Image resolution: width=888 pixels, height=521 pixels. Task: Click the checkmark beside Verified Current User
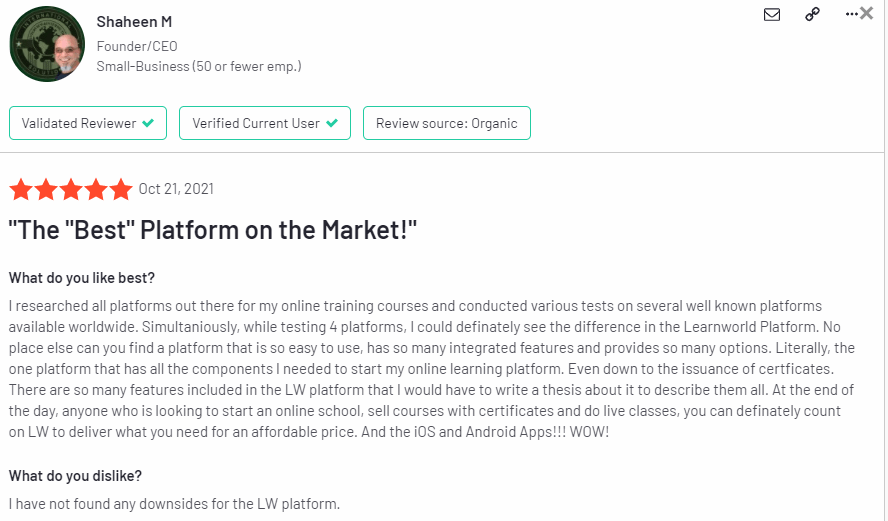tap(332, 123)
